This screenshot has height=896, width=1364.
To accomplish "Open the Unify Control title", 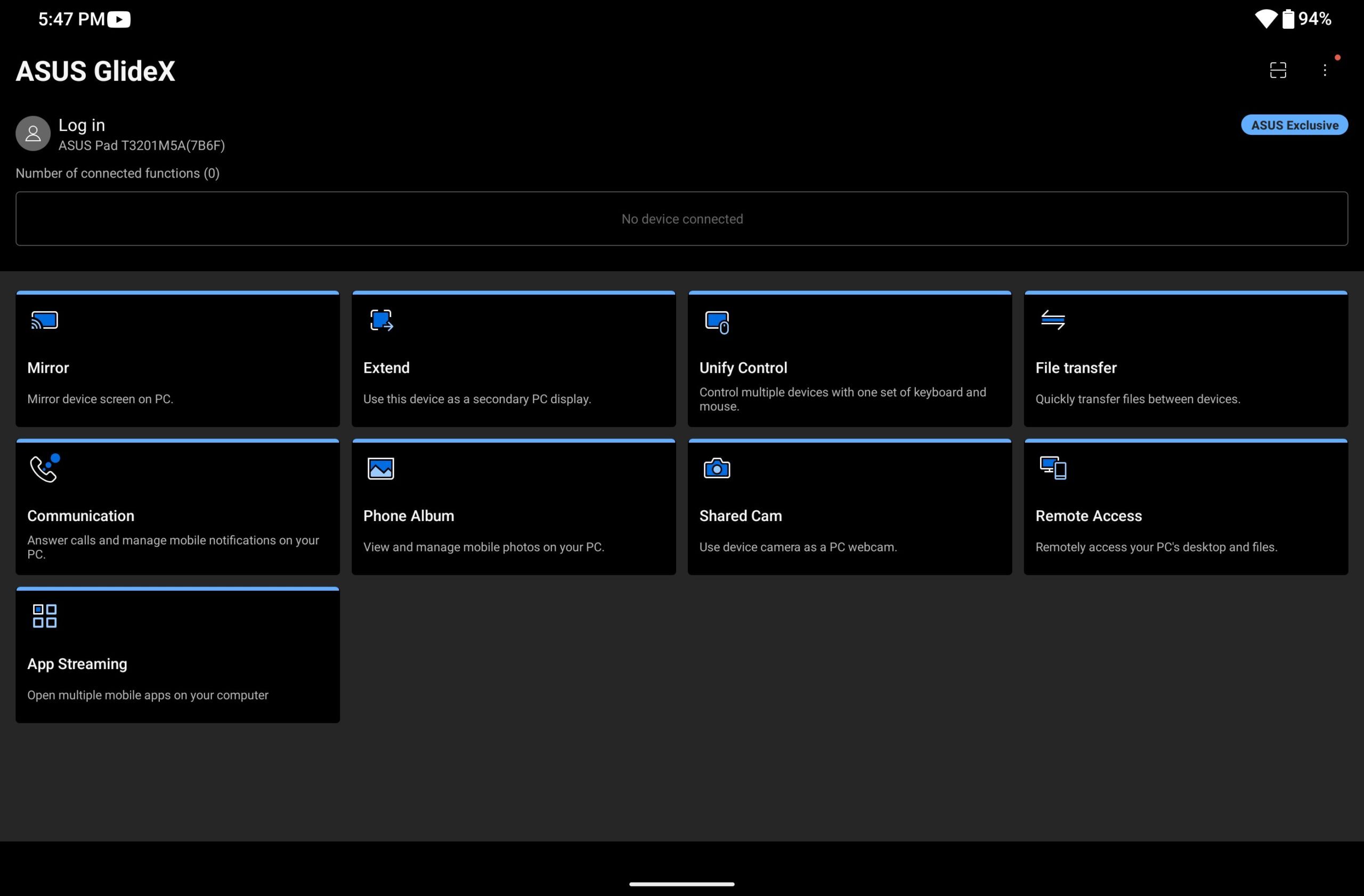I will pyautogui.click(x=743, y=368).
